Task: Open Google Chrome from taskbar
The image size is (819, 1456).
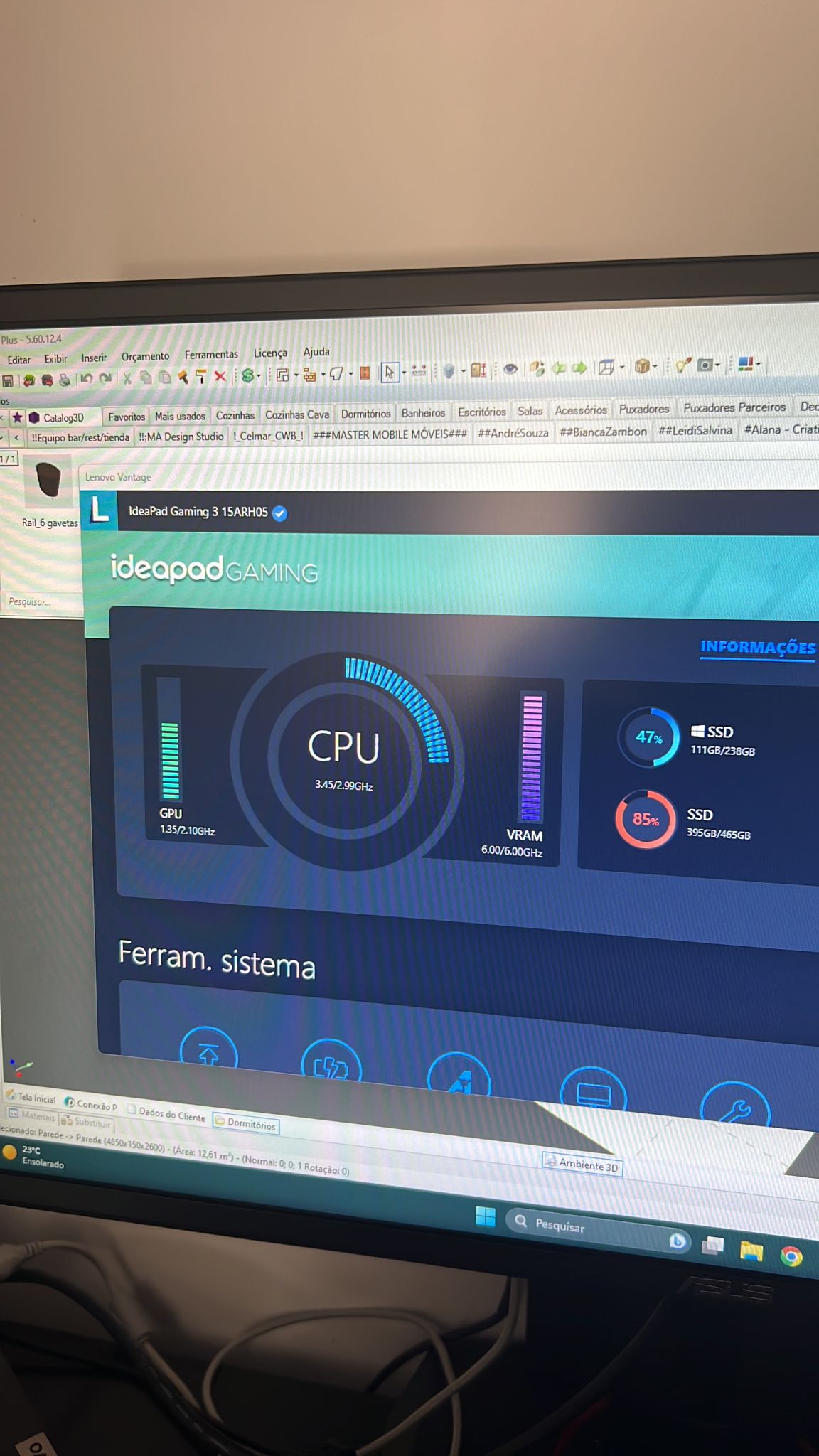Action: pyautogui.click(x=791, y=1256)
